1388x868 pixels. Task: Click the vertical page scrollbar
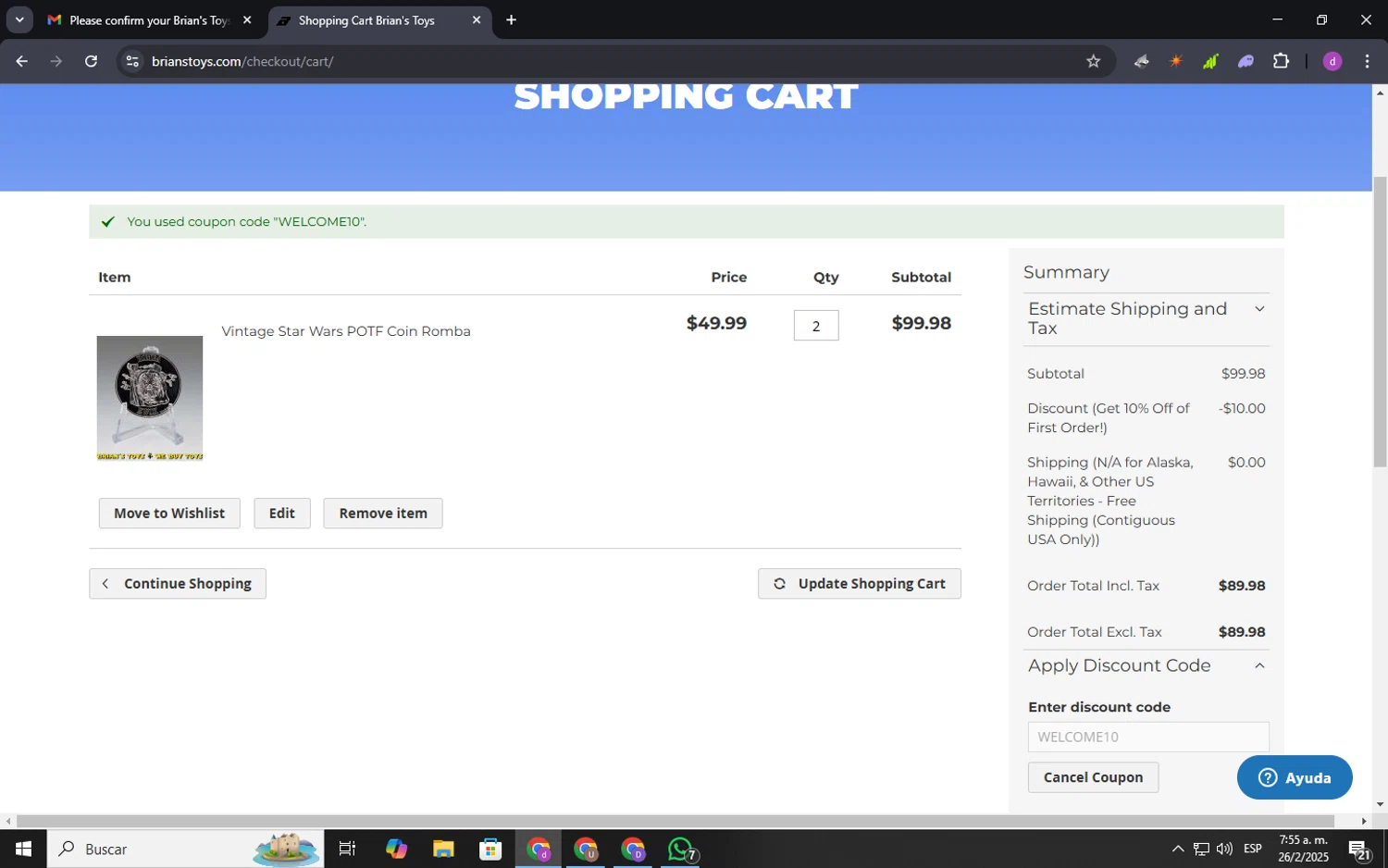1380,321
